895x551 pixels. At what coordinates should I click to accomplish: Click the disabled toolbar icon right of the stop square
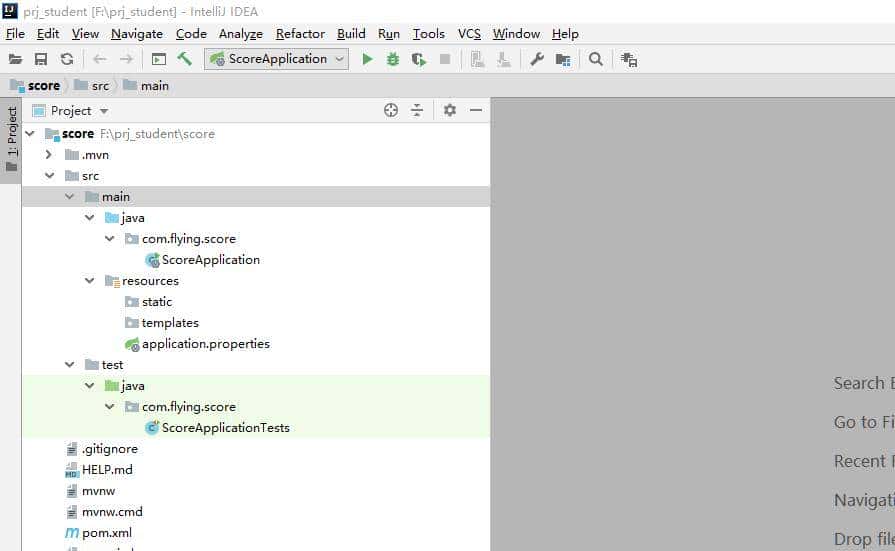point(477,59)
